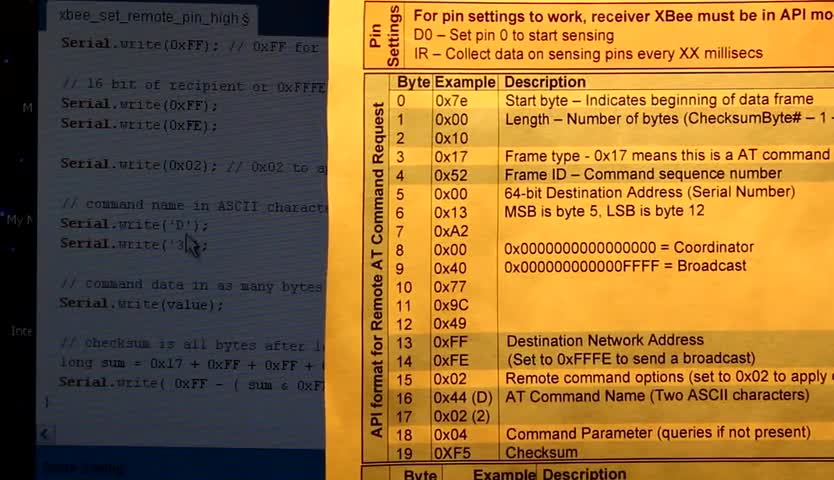Click the Serial.write('D'); code line
The image size is (834, 480).
tap(134, 225)
